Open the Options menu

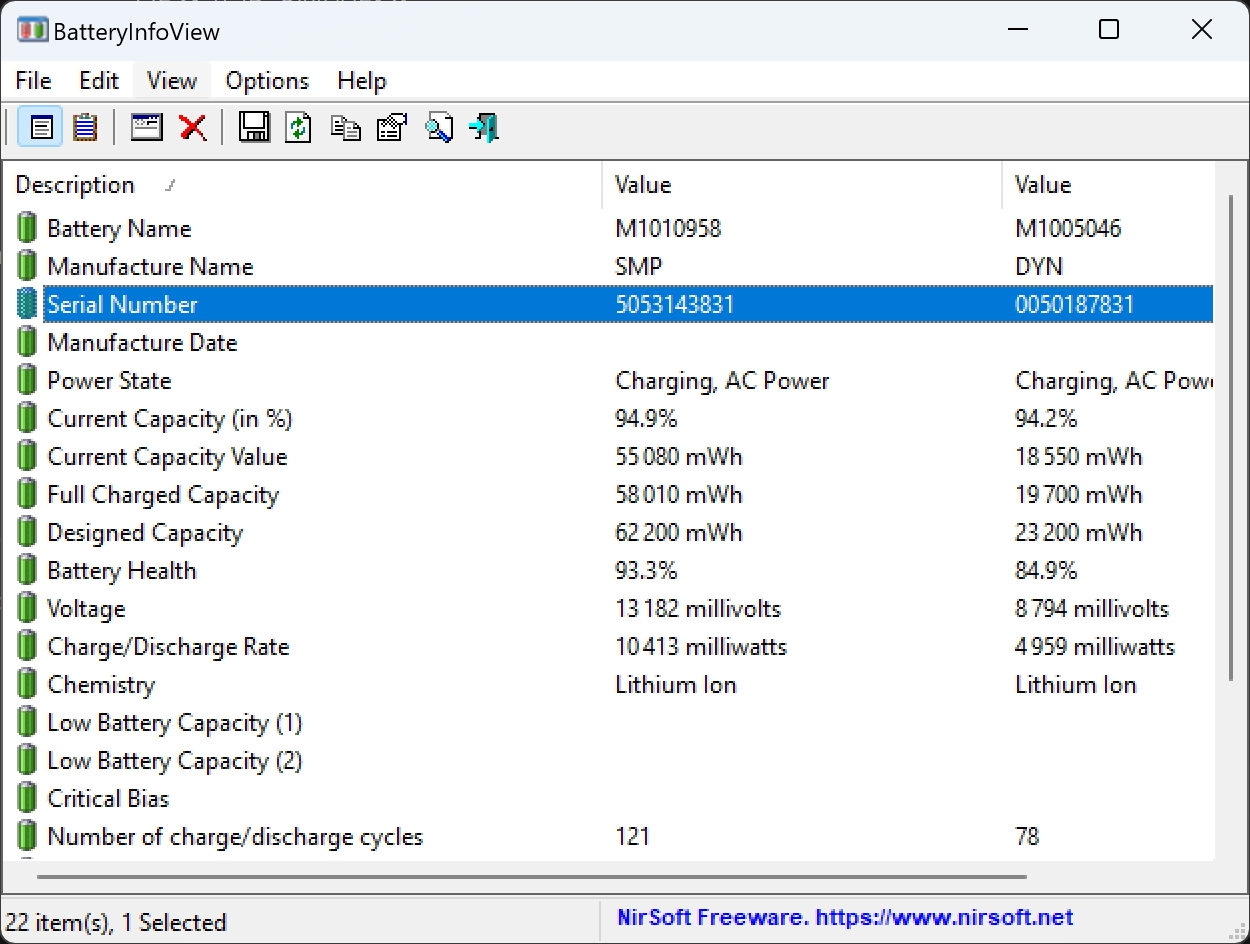pos(267,81)
